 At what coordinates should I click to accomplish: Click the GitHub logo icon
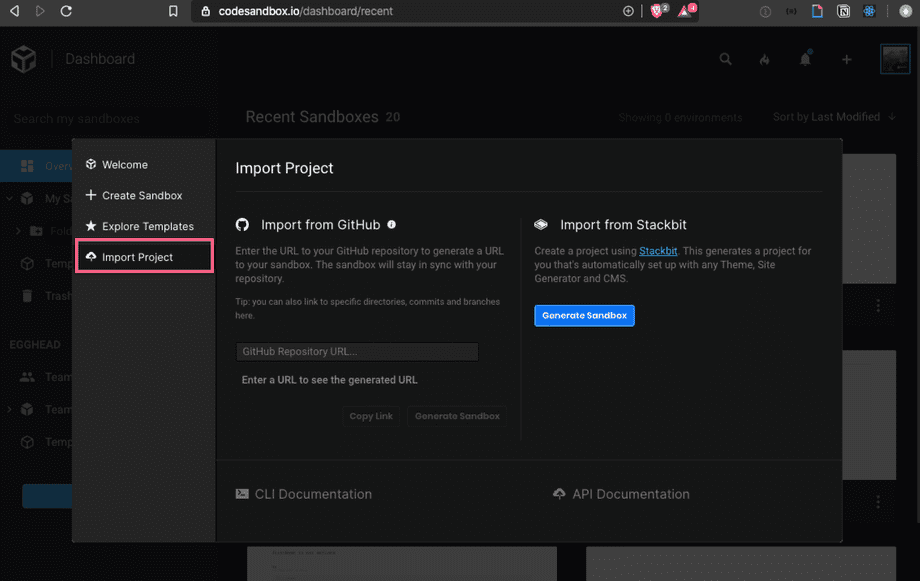coord(242,225)
